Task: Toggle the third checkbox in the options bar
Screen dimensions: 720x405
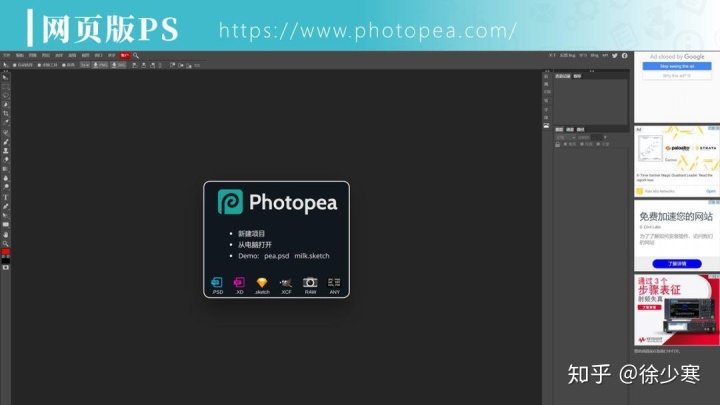Action: click(64, 65)
